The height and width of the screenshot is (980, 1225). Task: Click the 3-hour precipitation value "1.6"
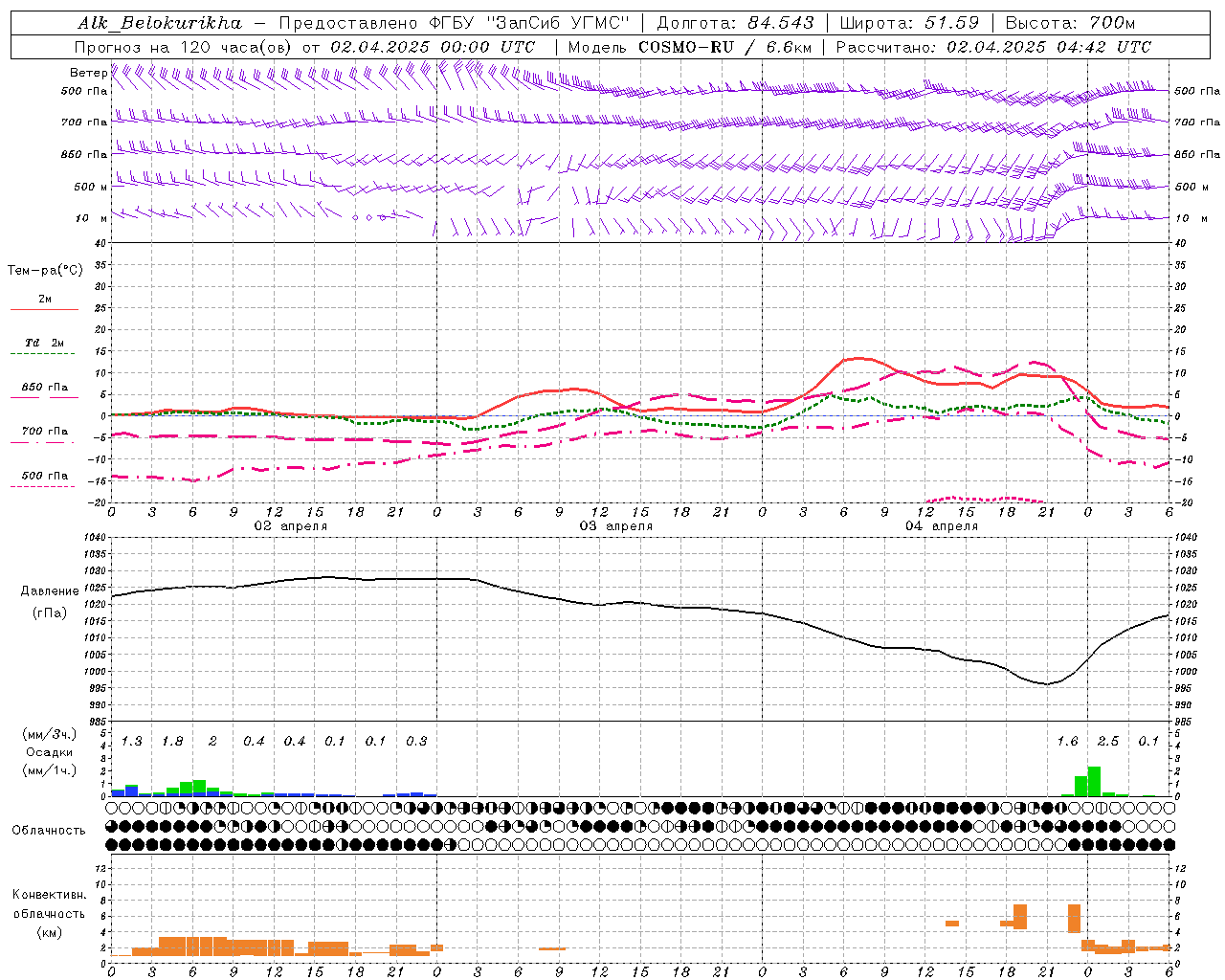[x=1067, y=742]
